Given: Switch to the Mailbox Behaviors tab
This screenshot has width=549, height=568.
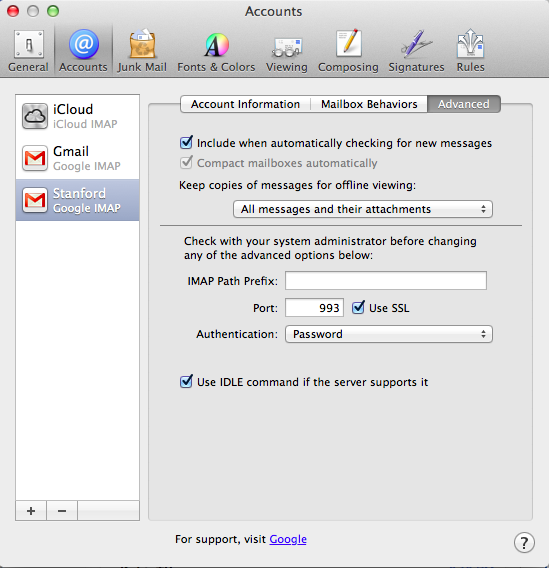Looking at the screenshot, I should (x=369, y=104).
